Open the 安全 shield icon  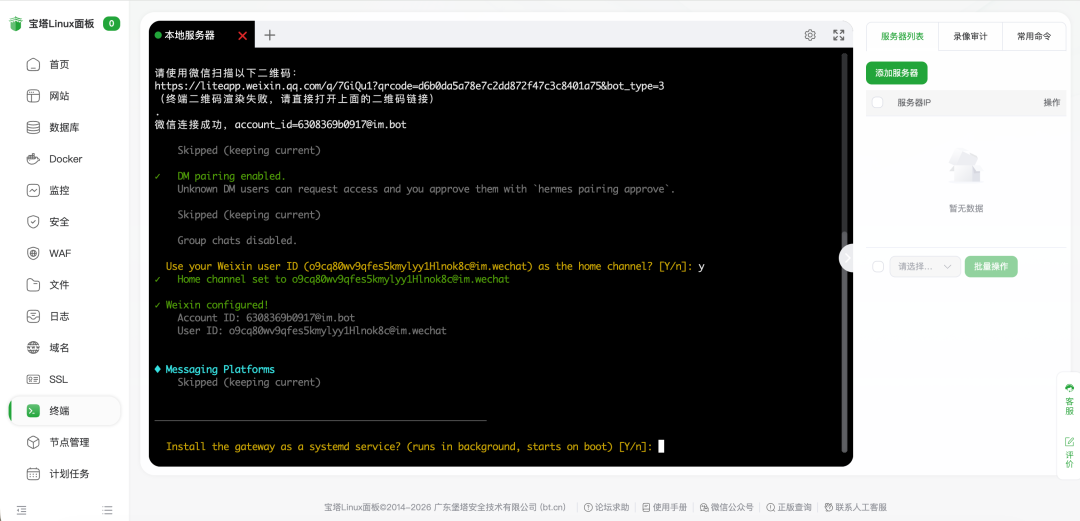click(x=34, y=222)
